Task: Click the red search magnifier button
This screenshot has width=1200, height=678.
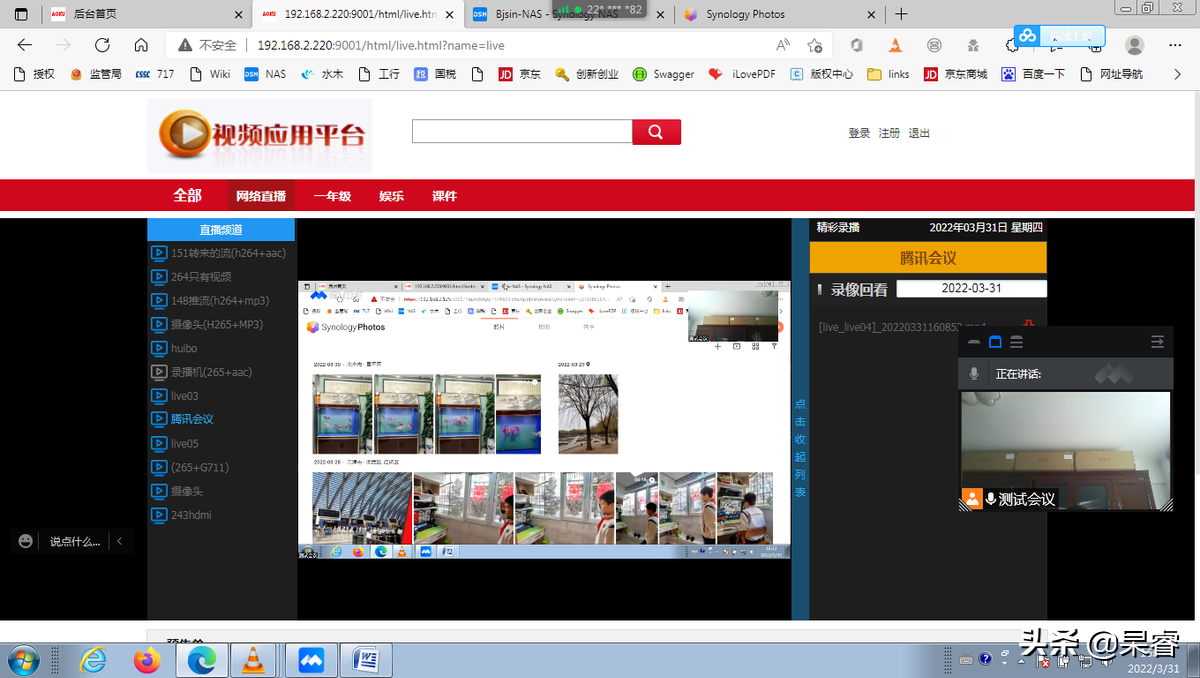Action: pyautogui.click(x=656, y=132)
